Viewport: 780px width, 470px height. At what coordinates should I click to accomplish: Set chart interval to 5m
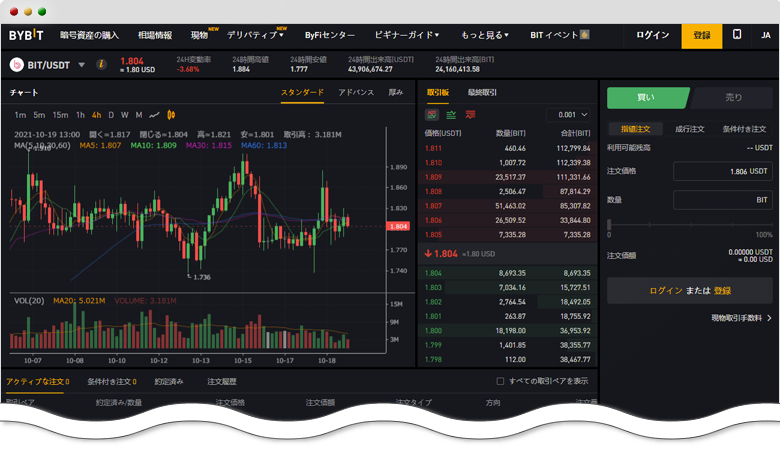[39, 115]
